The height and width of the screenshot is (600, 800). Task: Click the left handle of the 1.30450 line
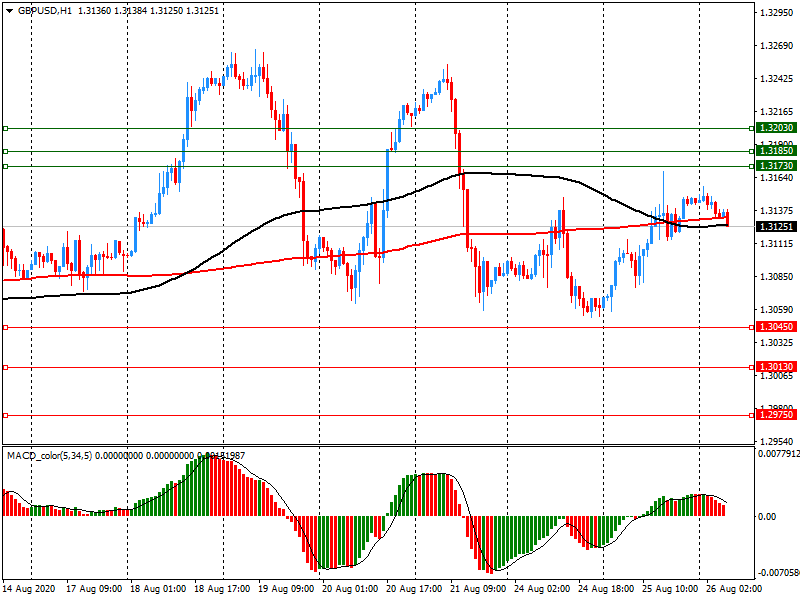coord(6,328)
